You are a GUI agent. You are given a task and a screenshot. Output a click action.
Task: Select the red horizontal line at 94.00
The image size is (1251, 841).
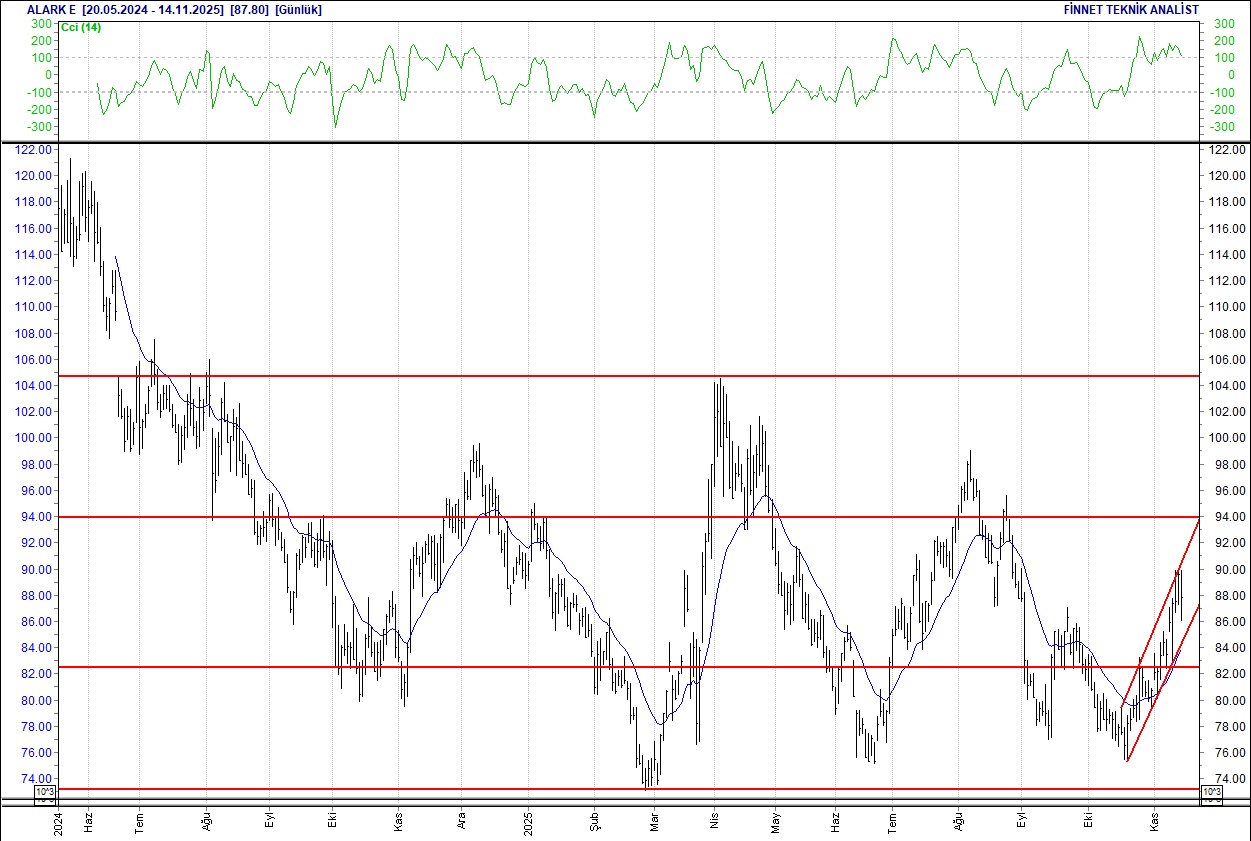pyautogui.click(x=600, y=517)
